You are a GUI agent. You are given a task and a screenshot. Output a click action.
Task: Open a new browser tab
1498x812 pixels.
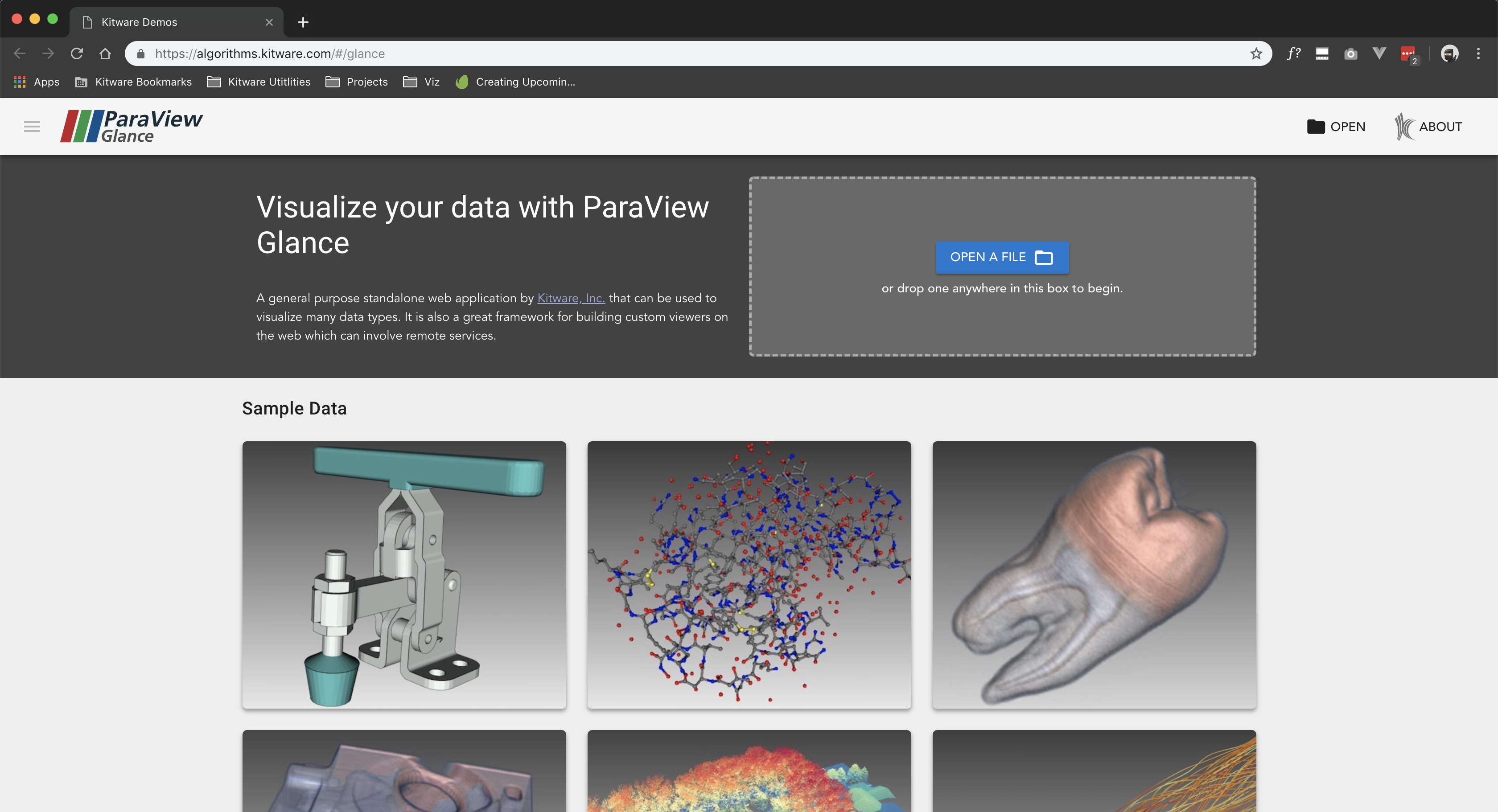[x=303, y=22]
